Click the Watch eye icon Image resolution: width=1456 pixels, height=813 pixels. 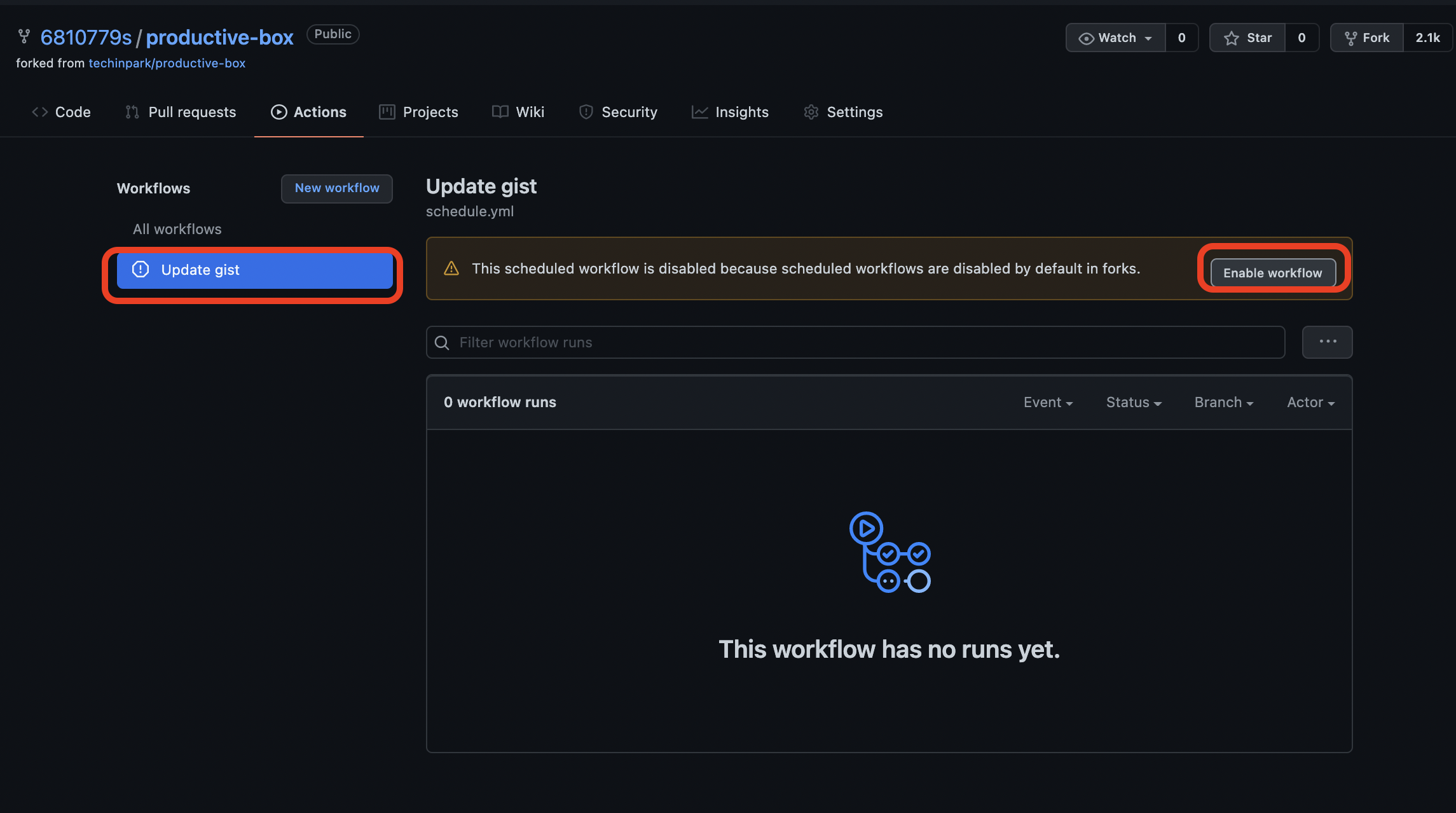(1087, 38)
